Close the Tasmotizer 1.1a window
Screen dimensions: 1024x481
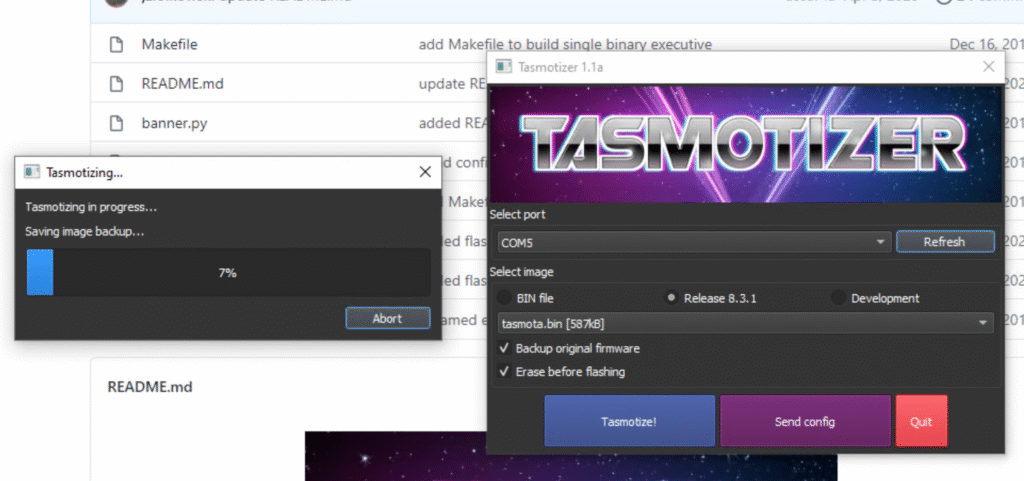coord(988,67)
